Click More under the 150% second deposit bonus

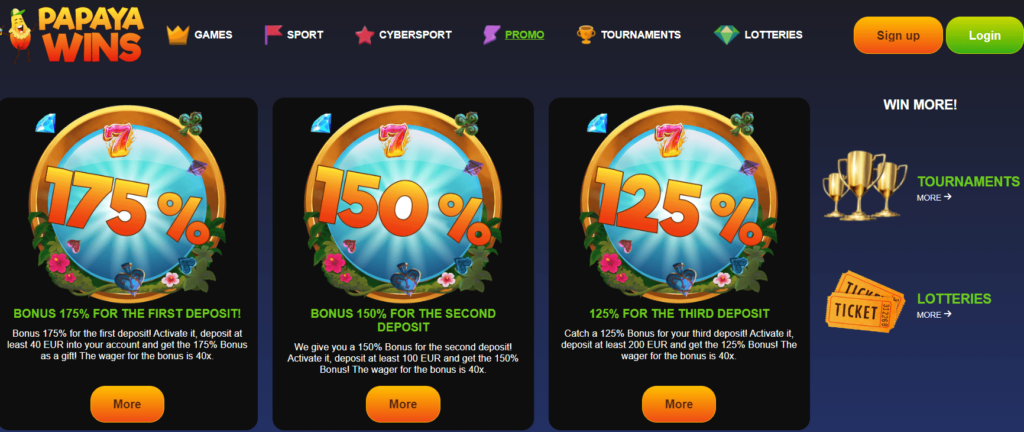403,404
